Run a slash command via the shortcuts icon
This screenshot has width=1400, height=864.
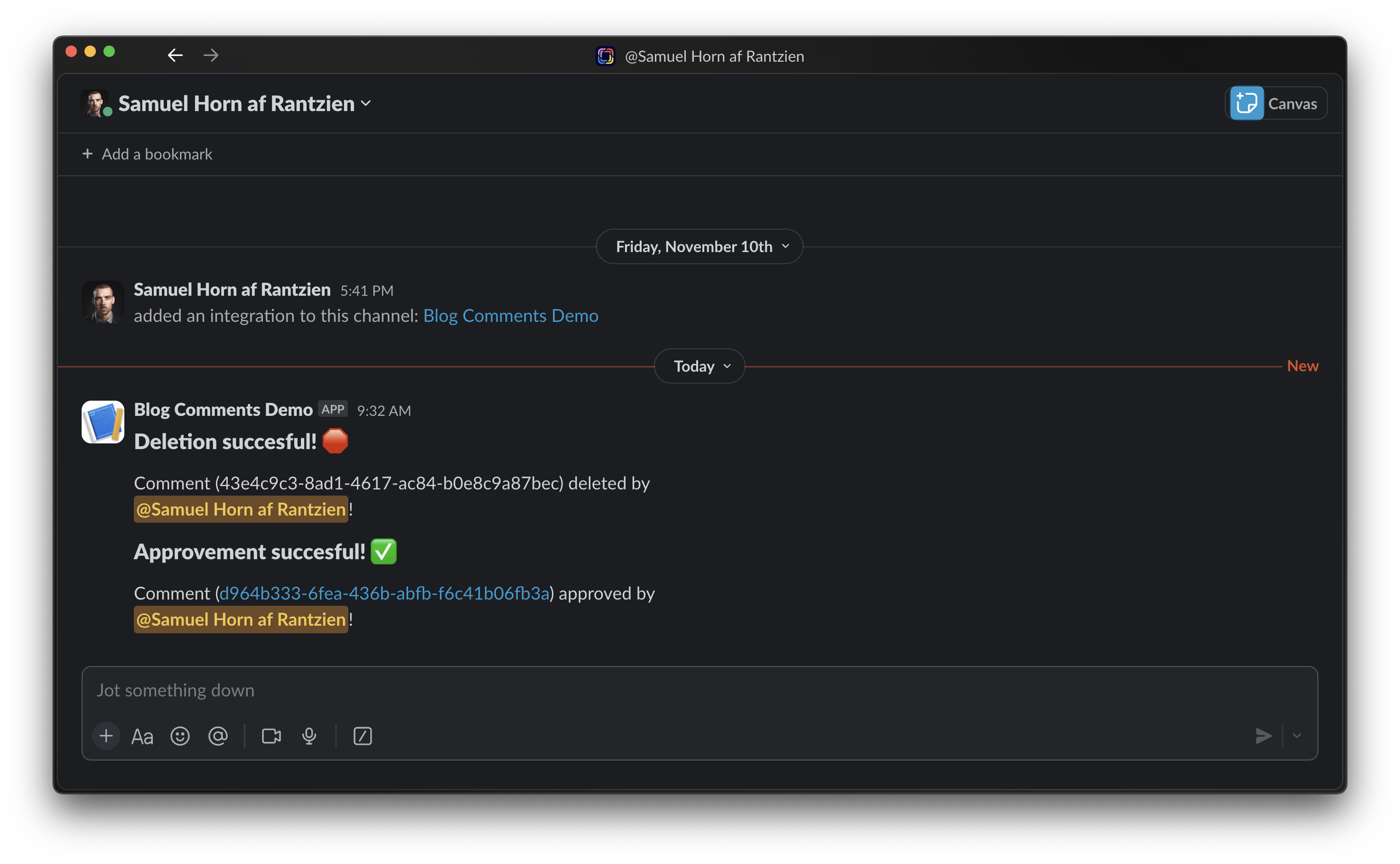pos(362,736)
